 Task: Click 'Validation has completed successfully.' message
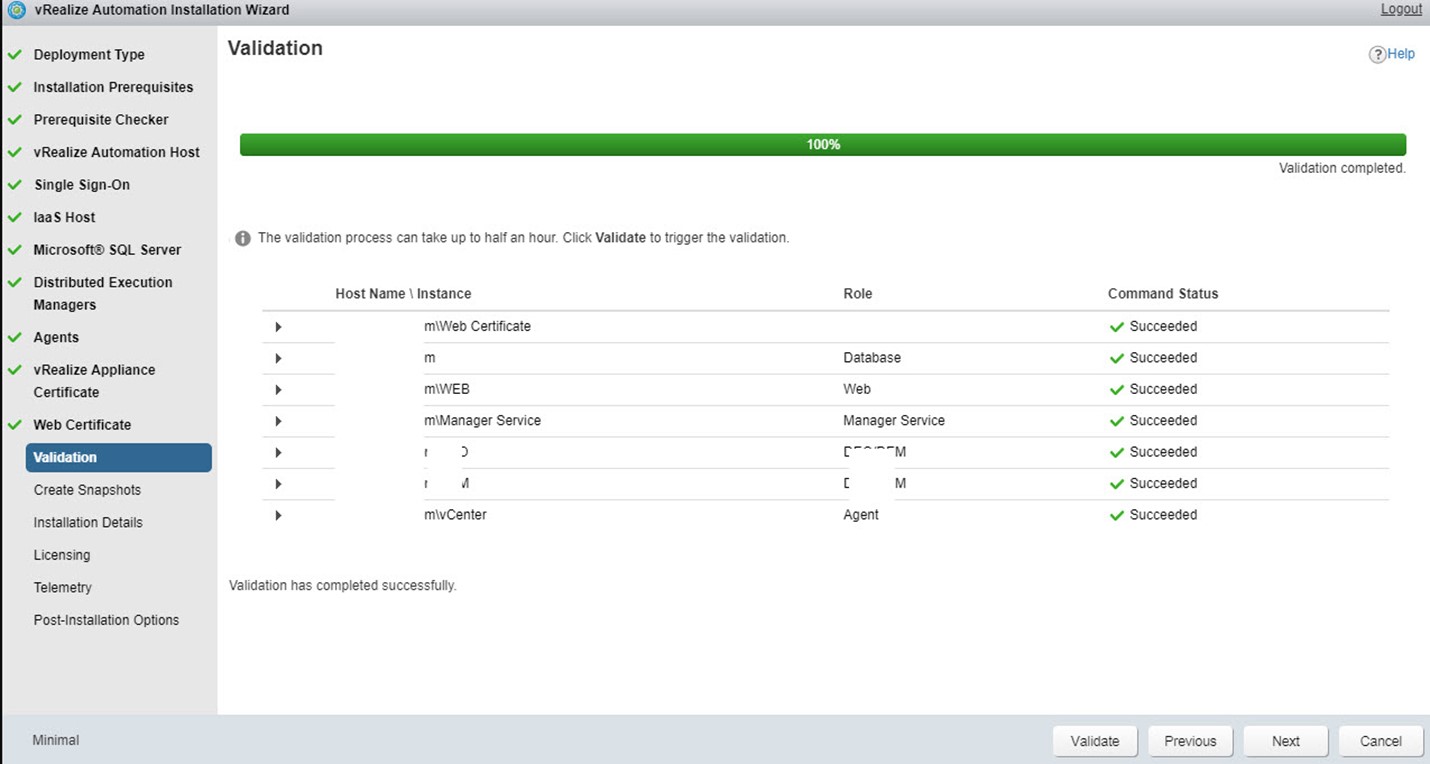(x=343, y=586)
